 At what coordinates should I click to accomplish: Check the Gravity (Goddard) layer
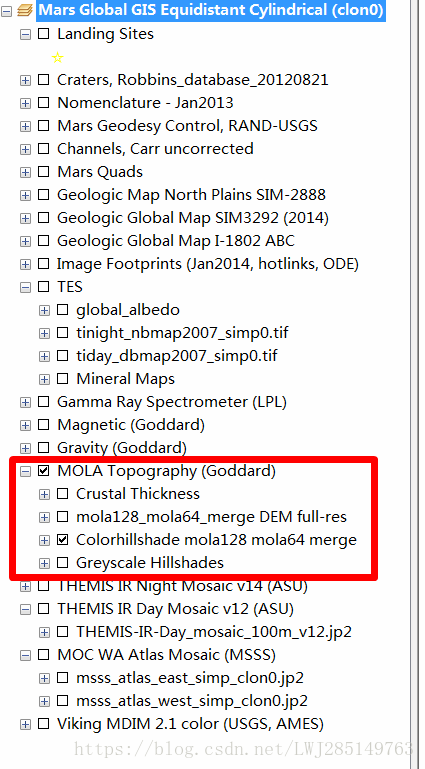pyautogui.click(x=44, y=449)
